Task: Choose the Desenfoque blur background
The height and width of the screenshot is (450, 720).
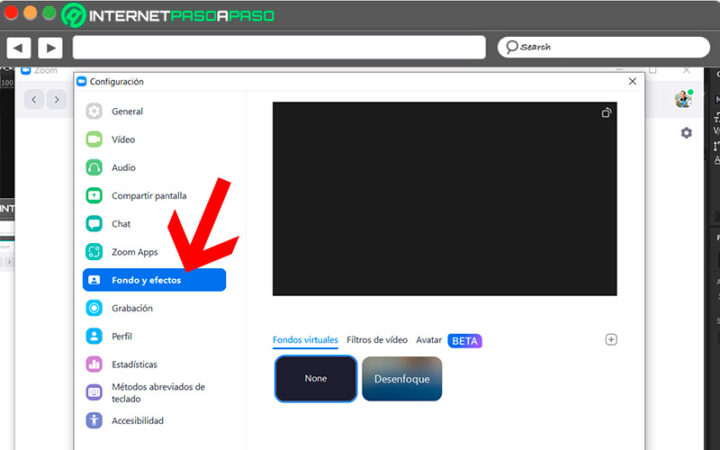Action: point(401,379)
